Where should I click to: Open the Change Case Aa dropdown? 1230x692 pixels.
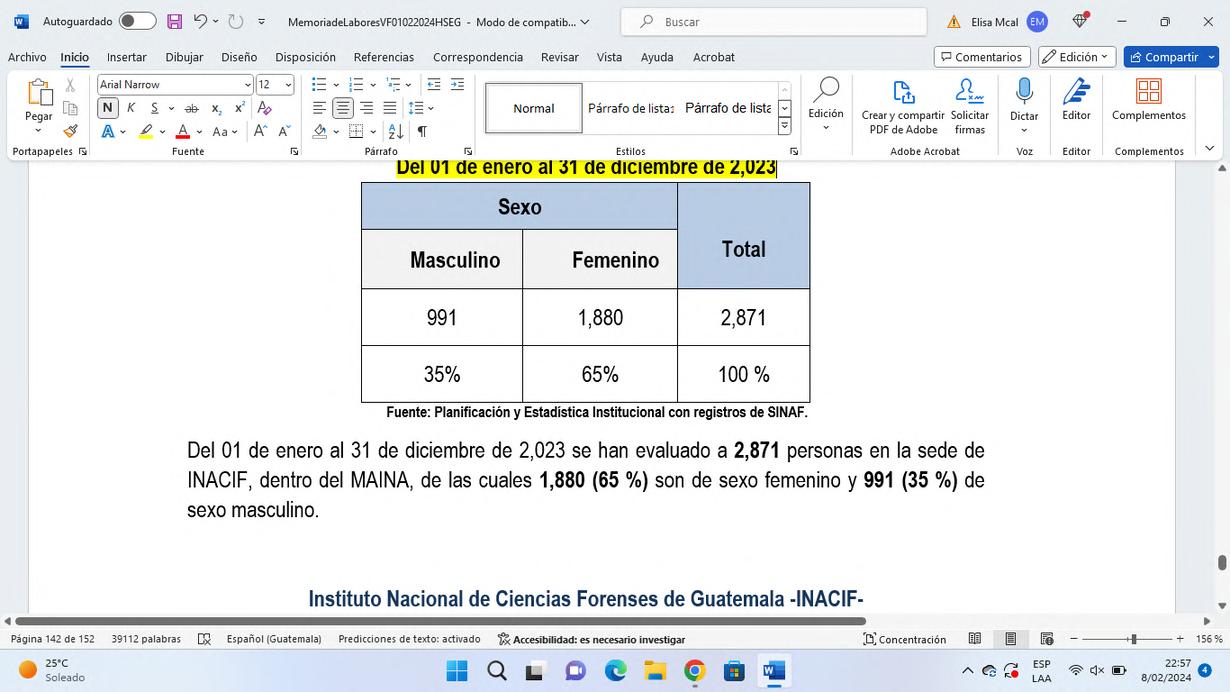(x=226, y=131)
